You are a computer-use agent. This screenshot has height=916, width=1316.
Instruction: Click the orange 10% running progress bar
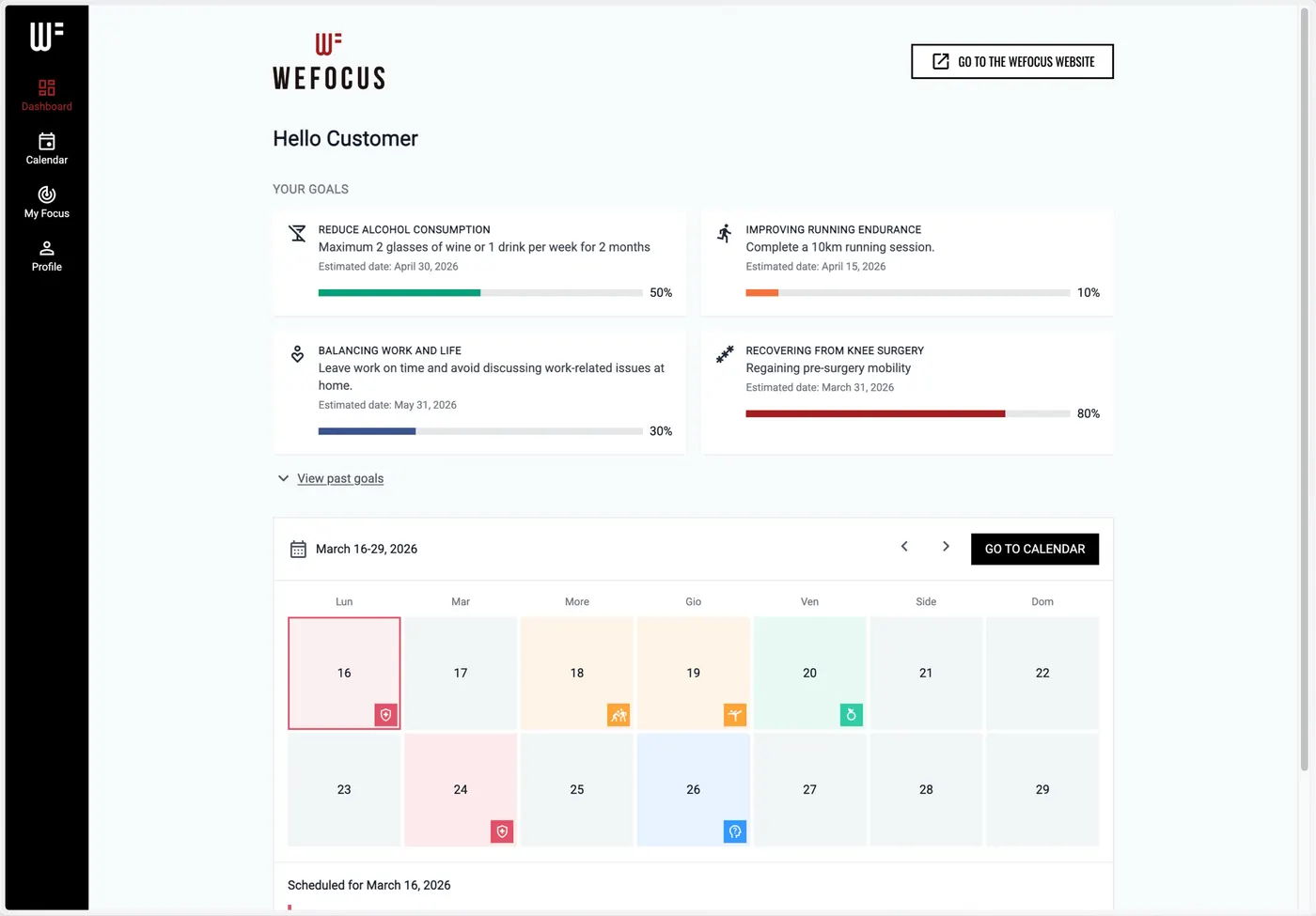coord(908,292)
